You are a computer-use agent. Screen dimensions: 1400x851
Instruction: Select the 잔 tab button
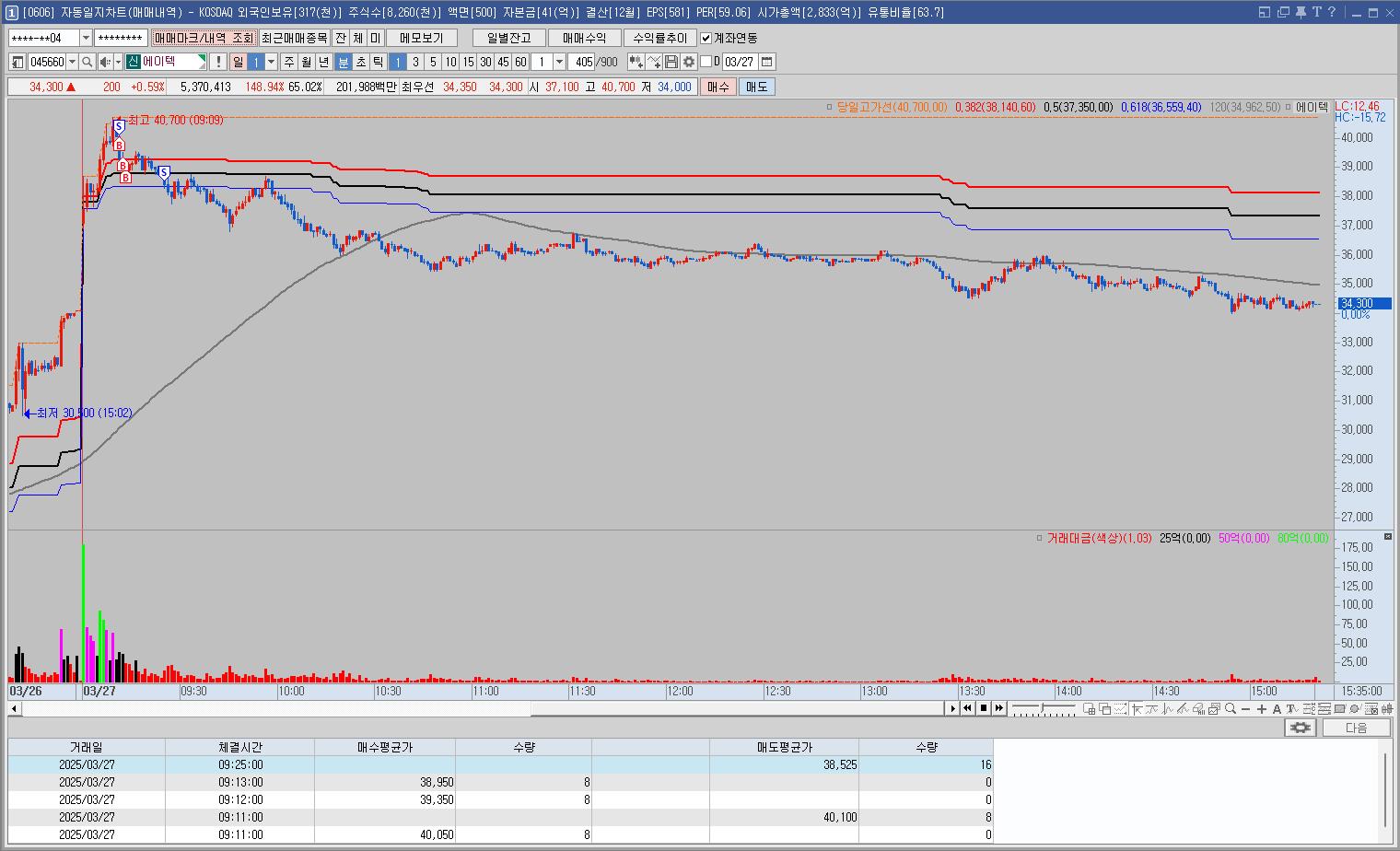click(x=341, y=38)
